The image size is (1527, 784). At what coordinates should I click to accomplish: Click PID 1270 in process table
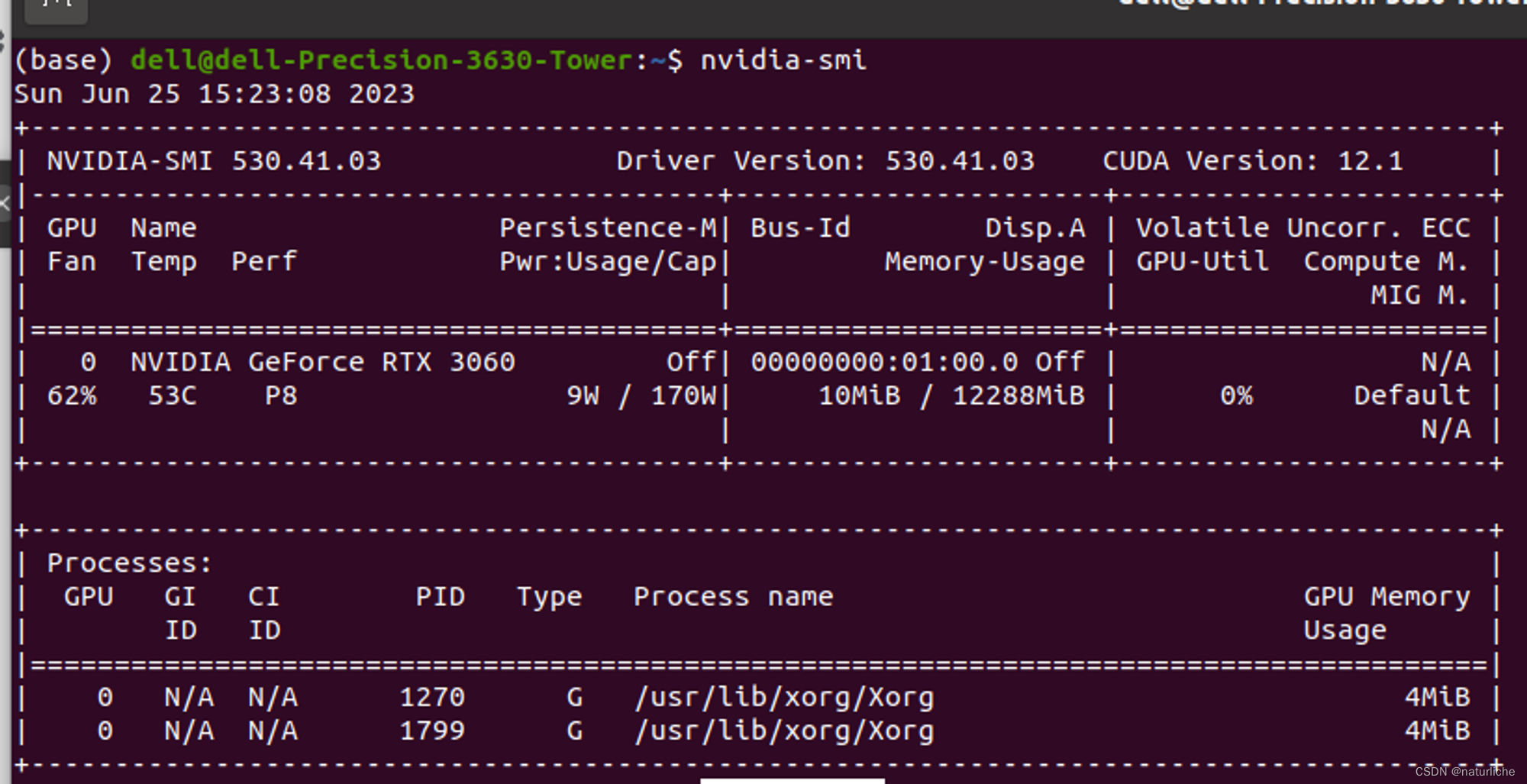pyautogui.click(x=432, y=697)
